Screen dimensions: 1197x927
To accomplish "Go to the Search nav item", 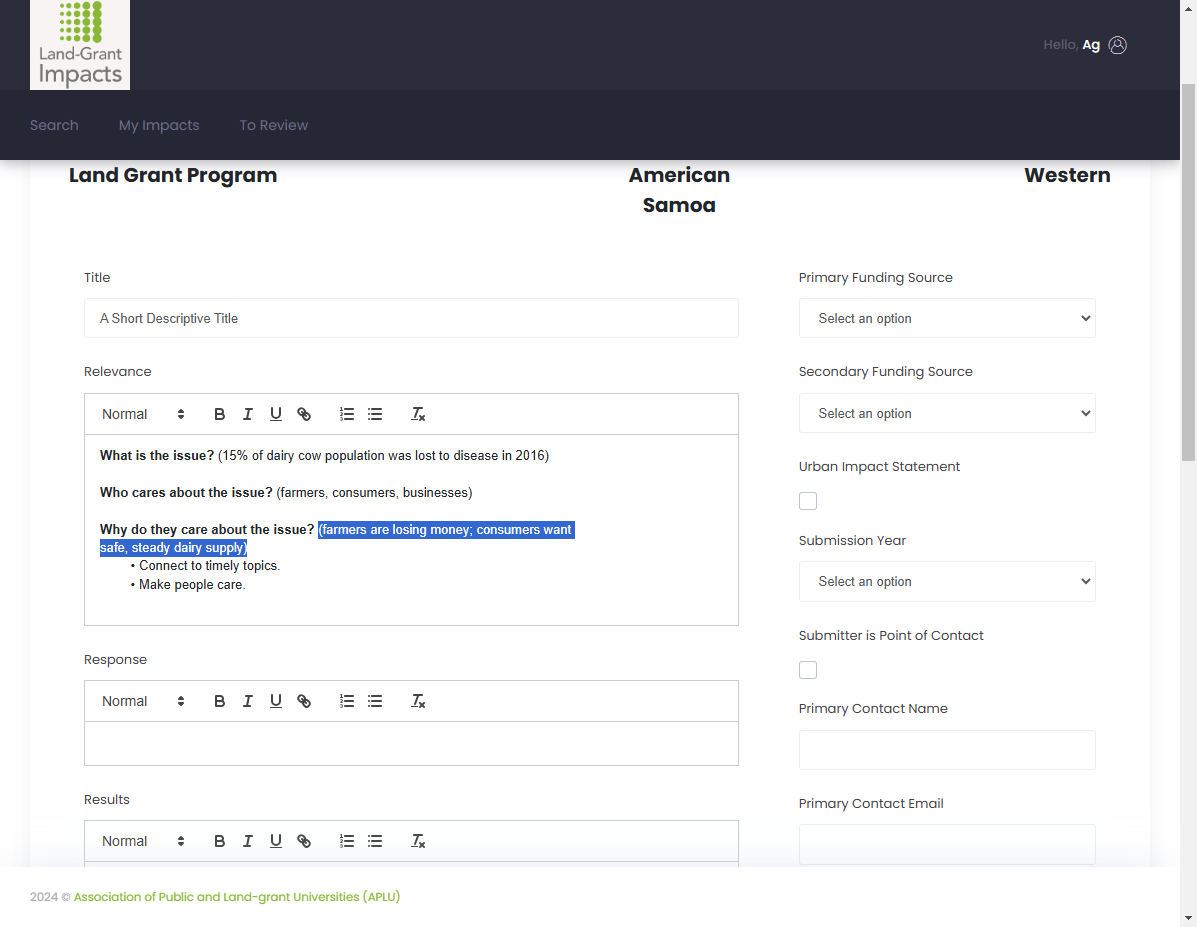I will pos(54,125).
